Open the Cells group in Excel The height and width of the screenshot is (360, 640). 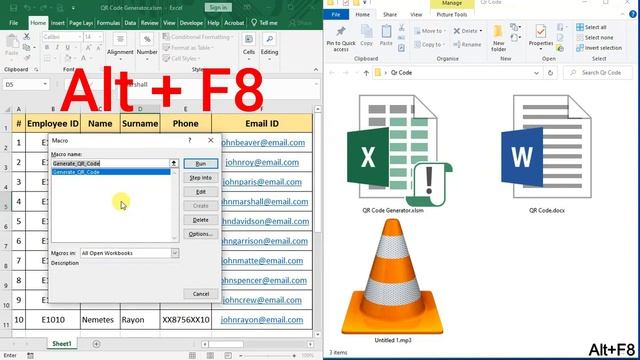tap(249, 47)
